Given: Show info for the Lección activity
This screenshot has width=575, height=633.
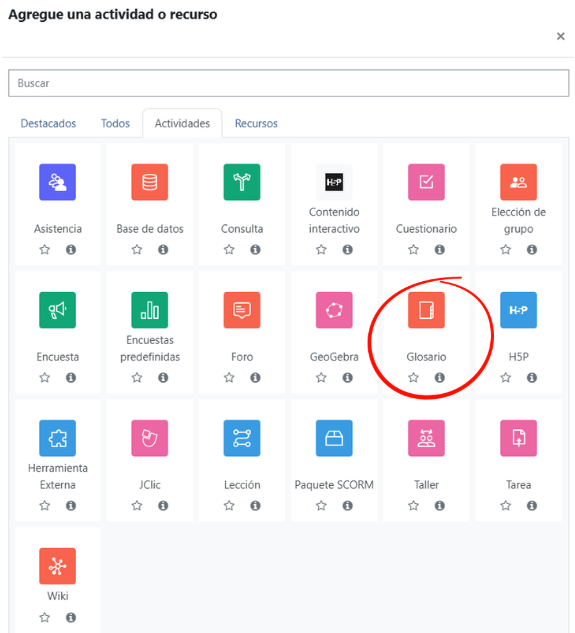Looking at the screenshot, I should coord(255,505).
